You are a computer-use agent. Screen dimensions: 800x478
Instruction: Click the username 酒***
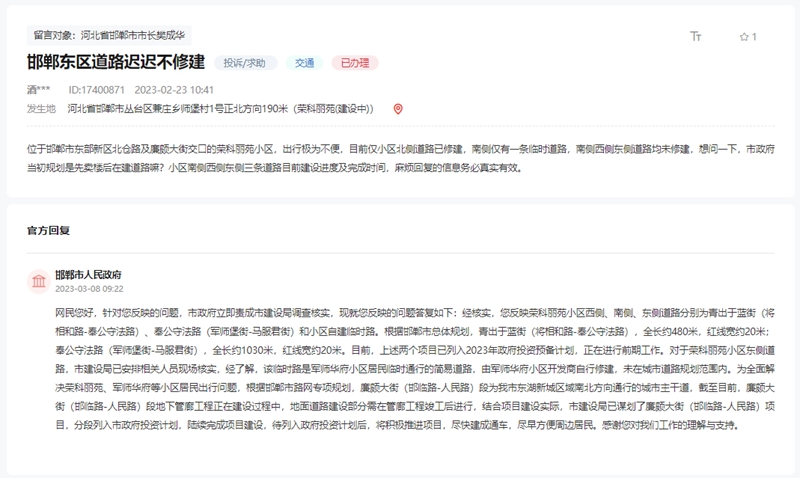tap(39, 90)
